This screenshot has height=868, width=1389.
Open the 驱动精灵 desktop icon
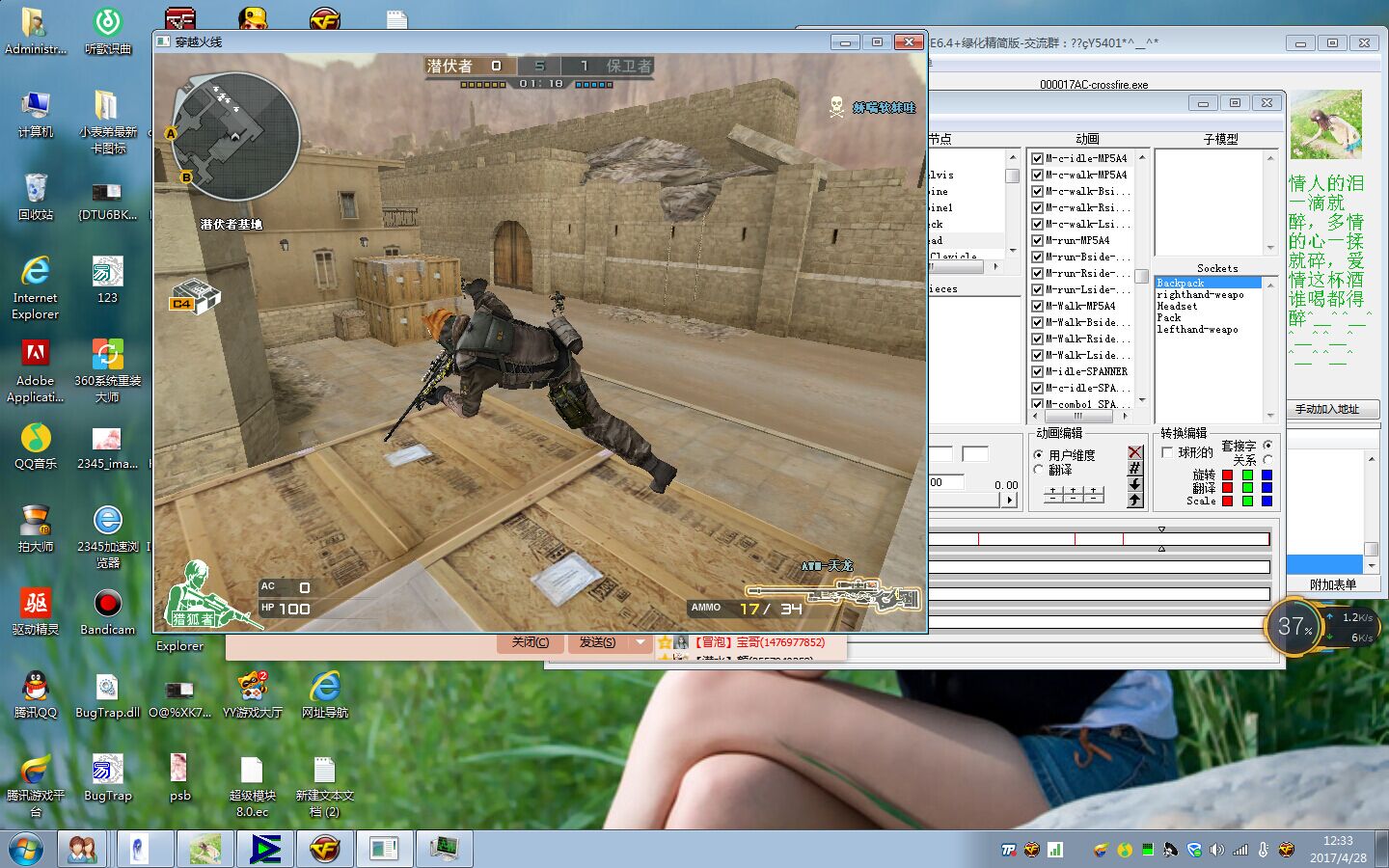[x=35, y=611]
